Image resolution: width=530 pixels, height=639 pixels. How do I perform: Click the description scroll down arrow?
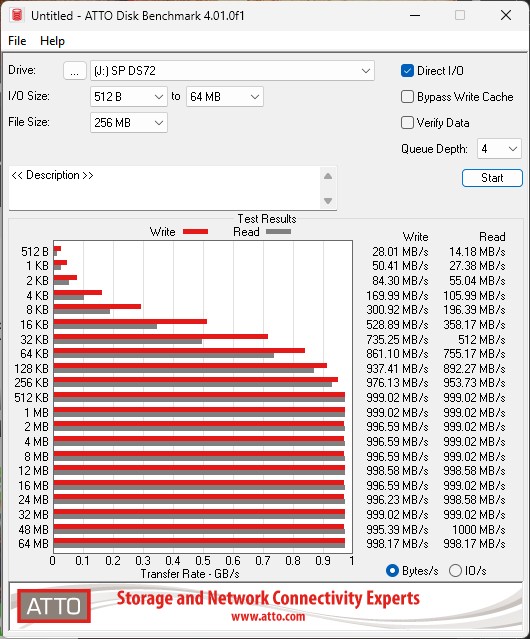(328, 201)
